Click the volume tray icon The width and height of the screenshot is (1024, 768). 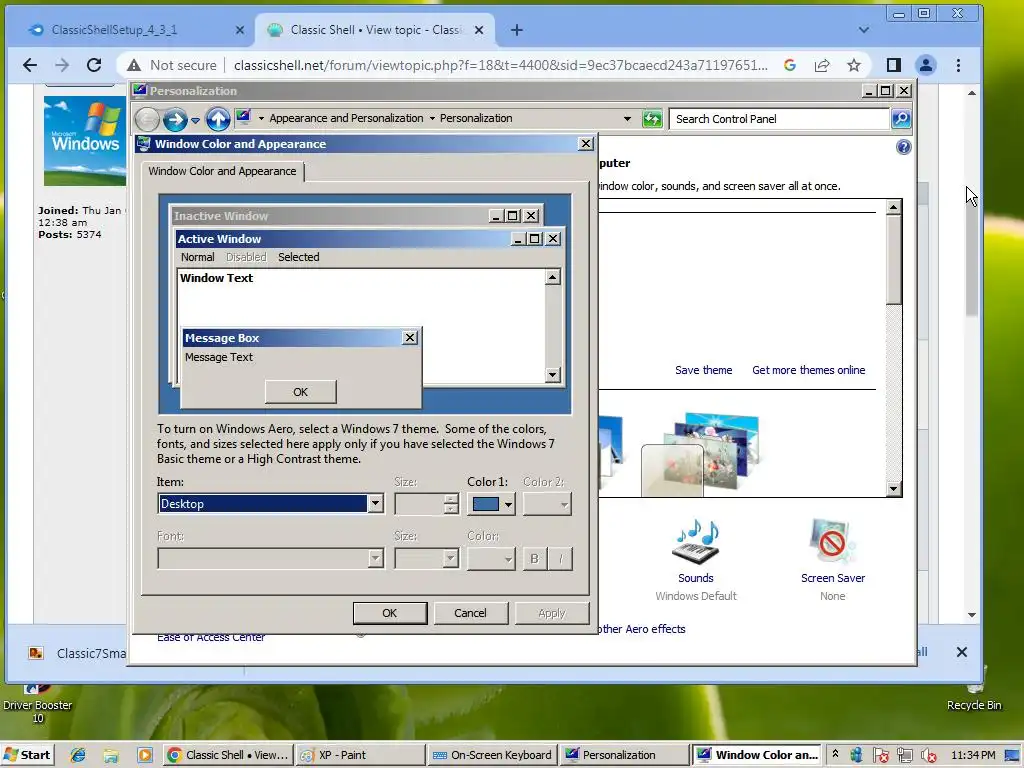[x=927, y=756]
